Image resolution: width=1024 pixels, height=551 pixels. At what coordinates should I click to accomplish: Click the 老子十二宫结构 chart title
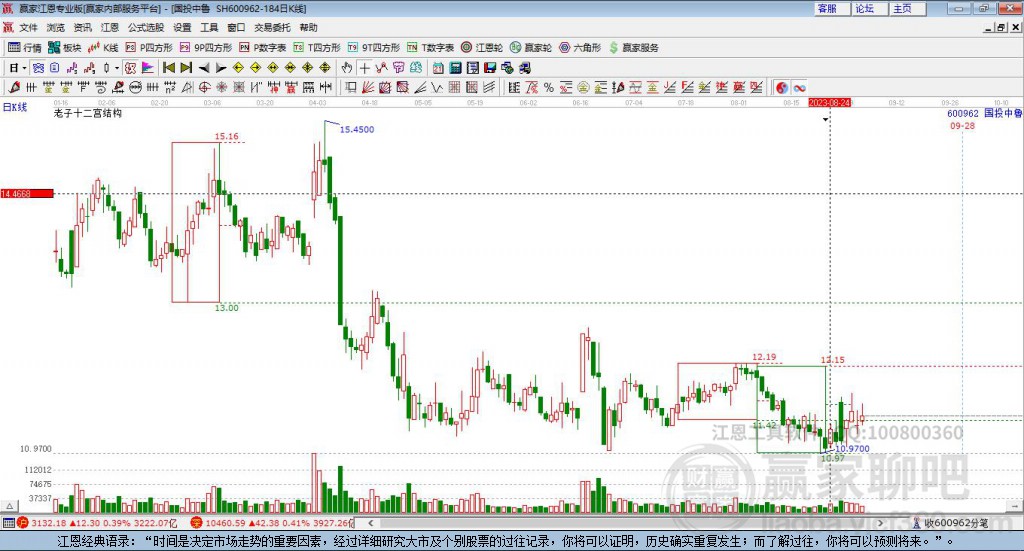coord(88,114)
